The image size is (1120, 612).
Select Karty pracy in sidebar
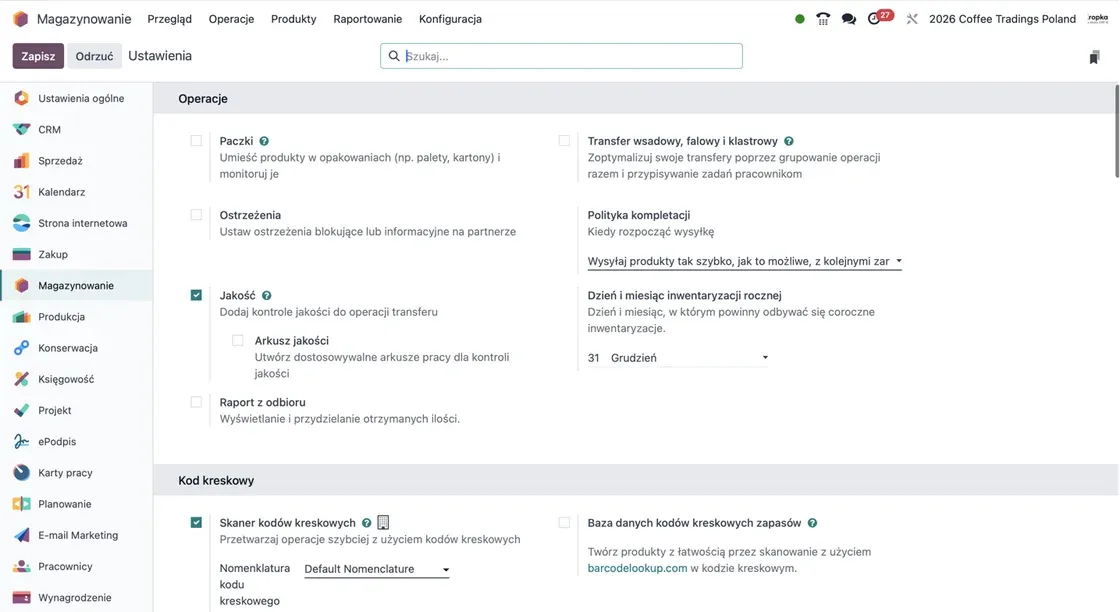(76, 473)
